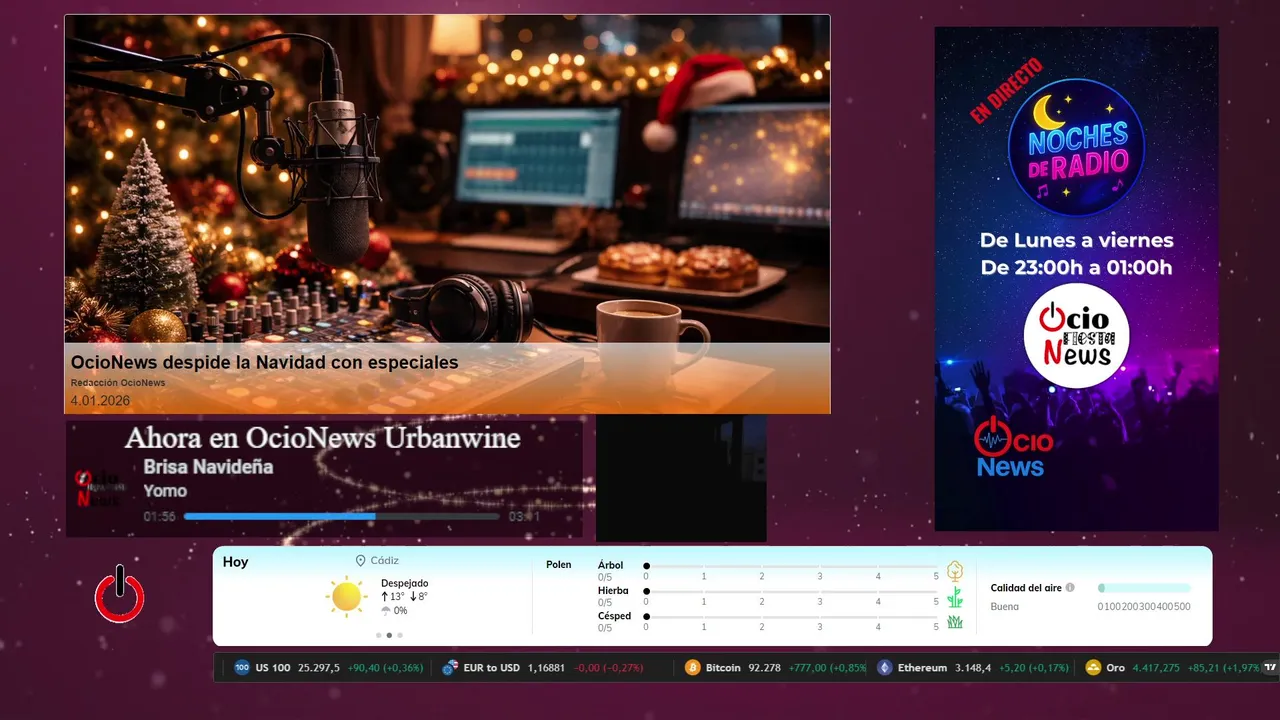Select the middle weather carousel dot
Screen dimensions: 1280x720
coord(389,635)
